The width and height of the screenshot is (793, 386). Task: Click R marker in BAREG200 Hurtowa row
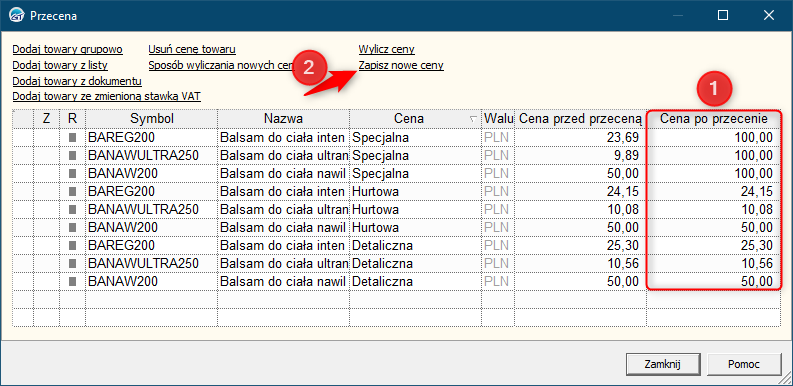coord(73,191)
